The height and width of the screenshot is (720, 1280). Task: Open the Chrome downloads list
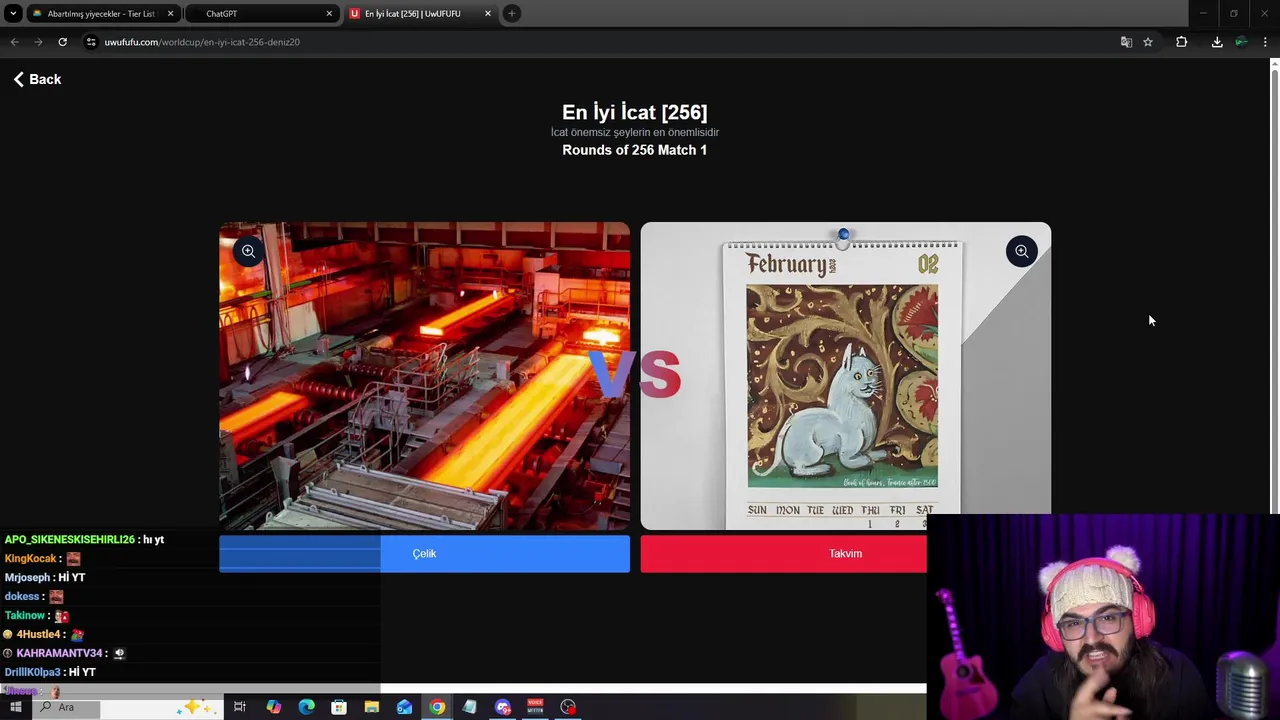1217,42
